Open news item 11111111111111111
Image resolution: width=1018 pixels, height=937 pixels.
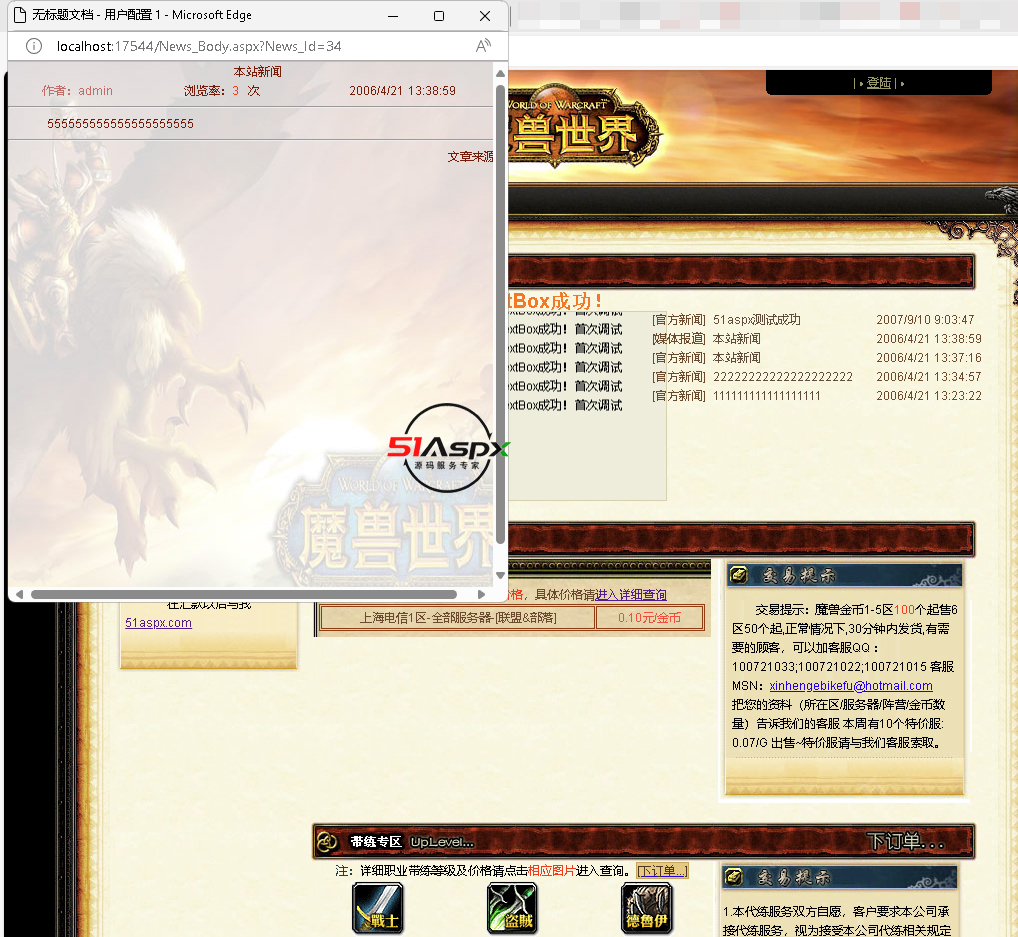(x=767, y=395)
